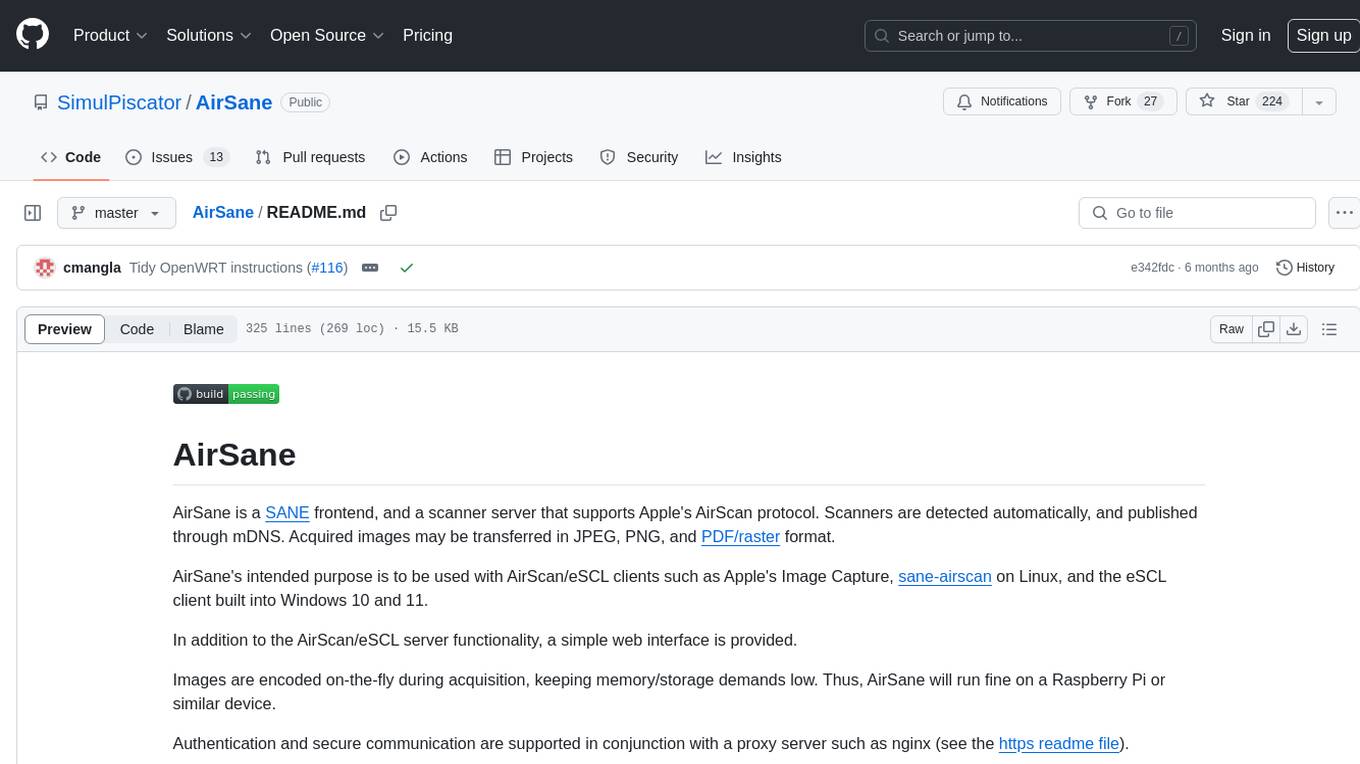Open the SANE link
The height and width of the screenshot is (764, 1360).
pos(287,513)
